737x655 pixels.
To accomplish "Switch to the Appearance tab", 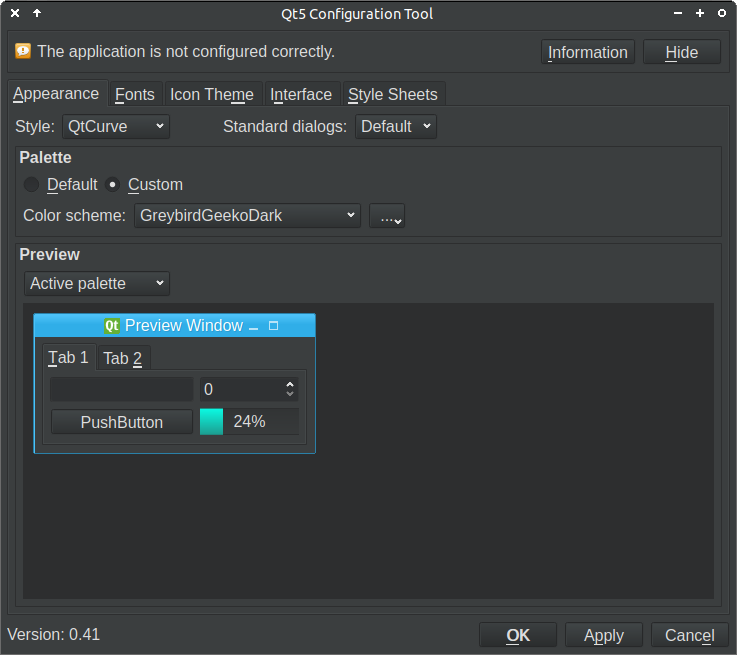I will pos(56,94).
